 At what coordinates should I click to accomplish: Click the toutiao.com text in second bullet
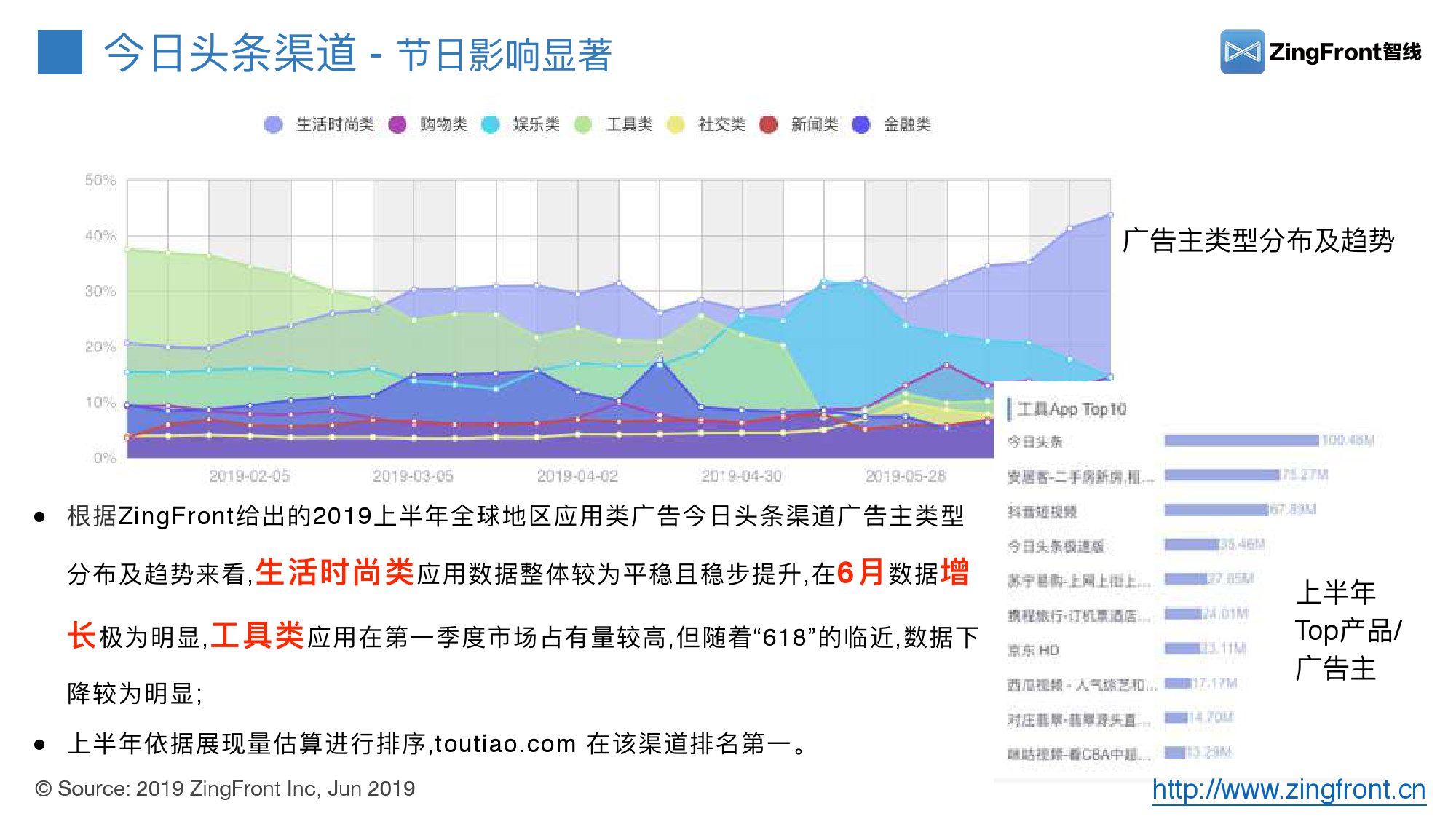coord(505,744)
